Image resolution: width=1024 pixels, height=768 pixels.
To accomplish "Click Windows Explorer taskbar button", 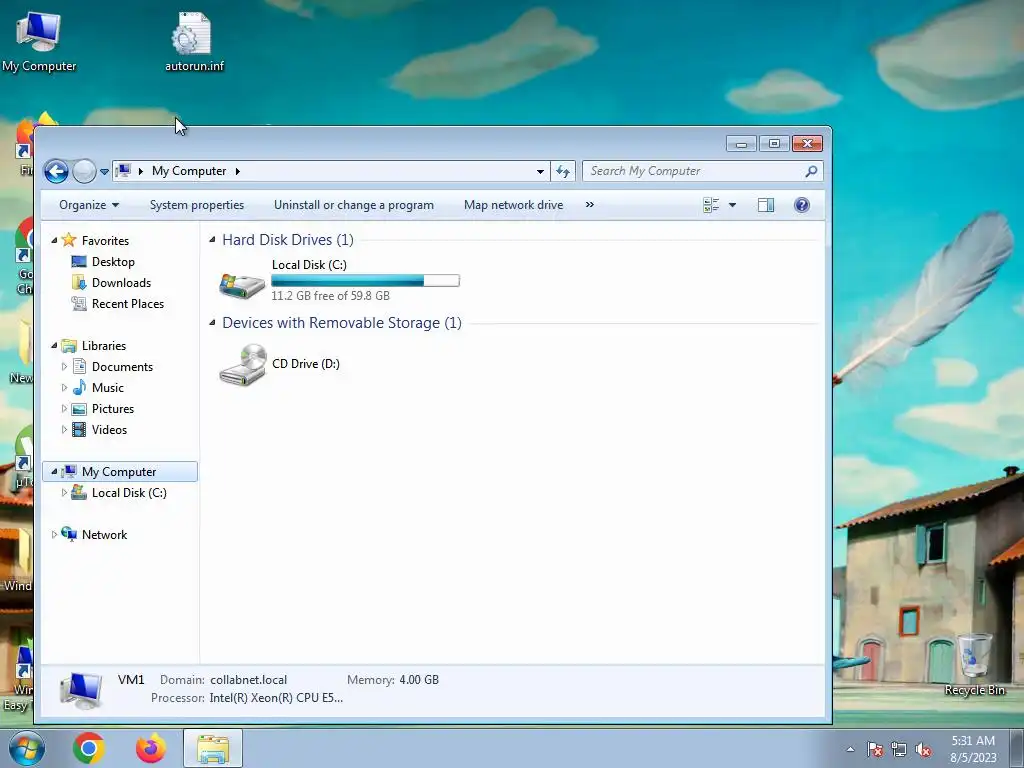I will coord(213,748).
